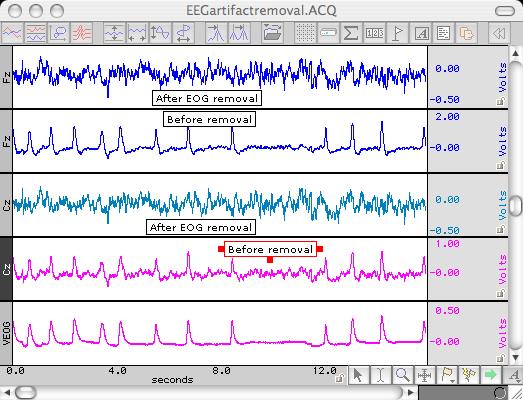Select the teal Cz channel label
523x400 pixels.
coord(6,205)
